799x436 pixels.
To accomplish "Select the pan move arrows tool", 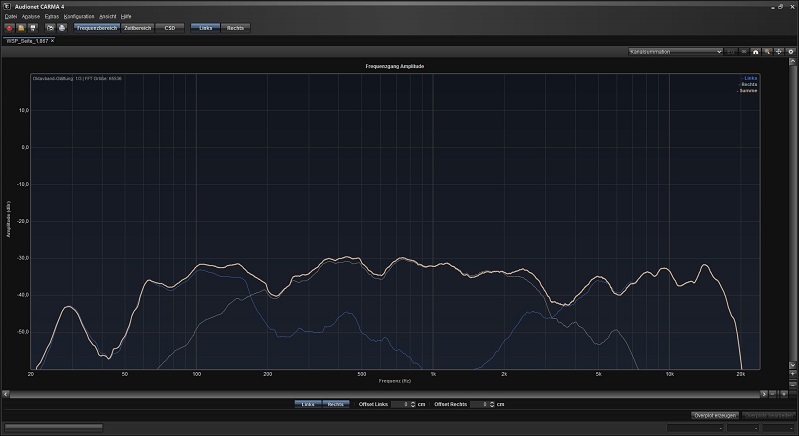I will [x=780, y=51].
